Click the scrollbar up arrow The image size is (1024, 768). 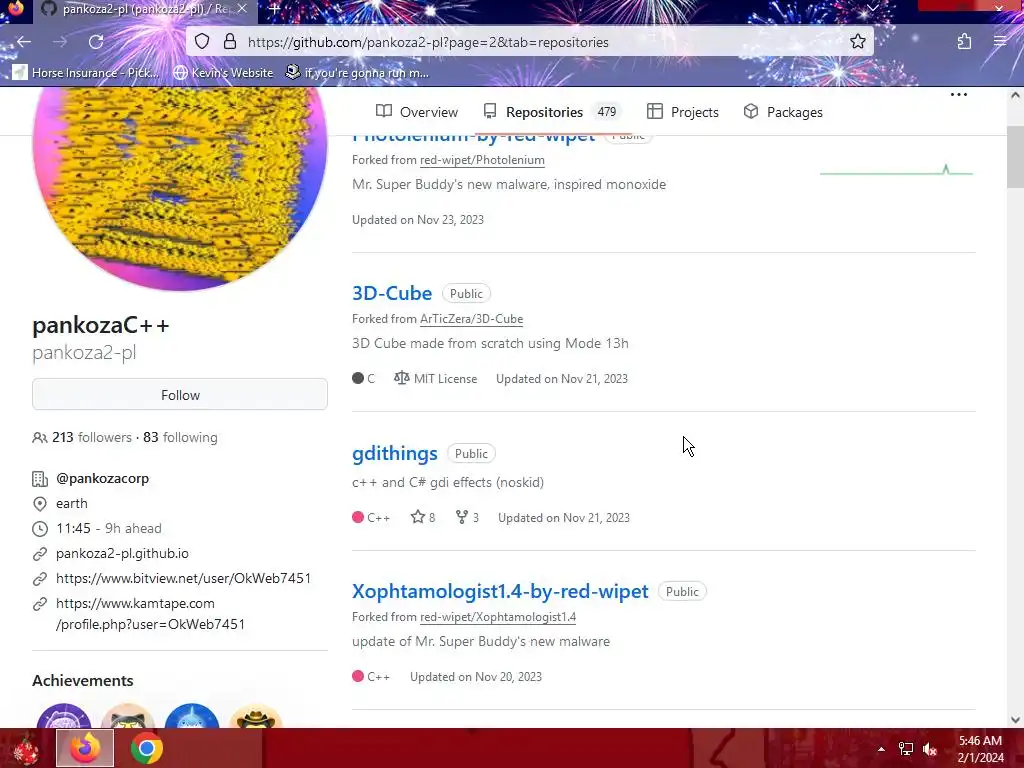click(1016, 95)
